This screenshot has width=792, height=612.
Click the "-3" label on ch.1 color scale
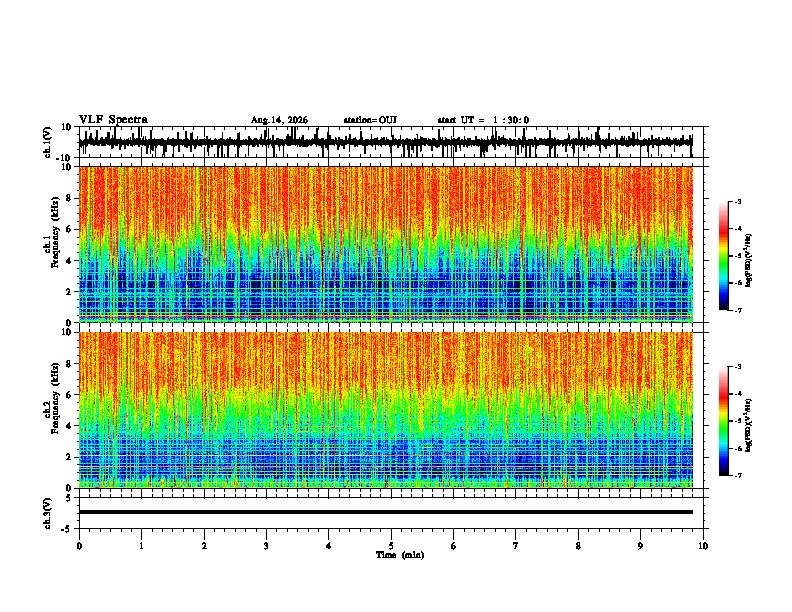(738, 201)
